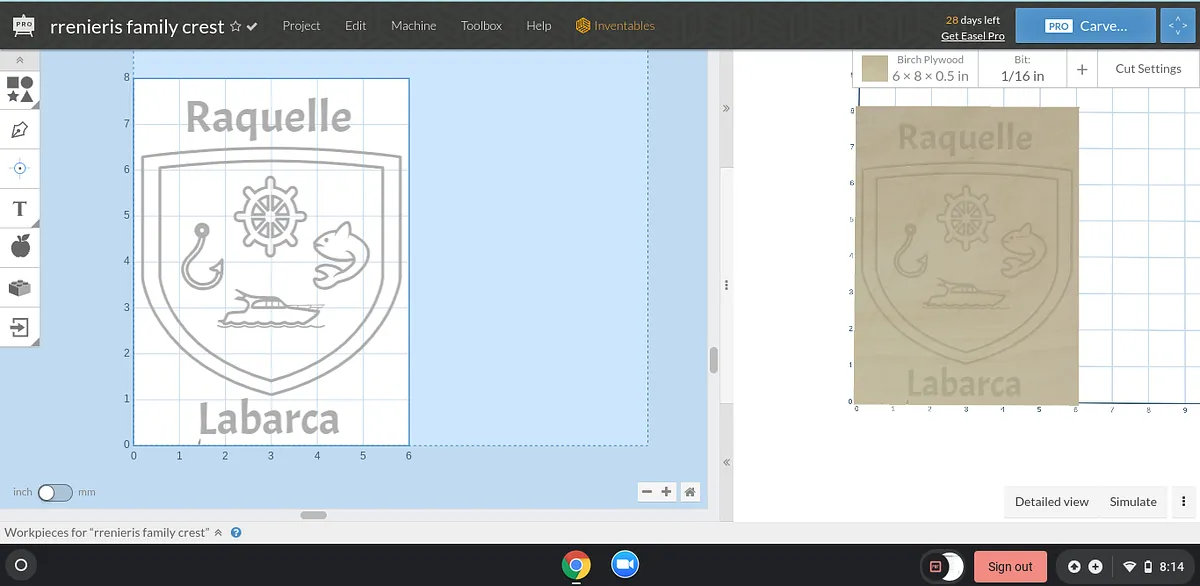This screenshot has height=586, width=1200.
Task: Open the Apps apple icon
Action: (x=20, y=247)
